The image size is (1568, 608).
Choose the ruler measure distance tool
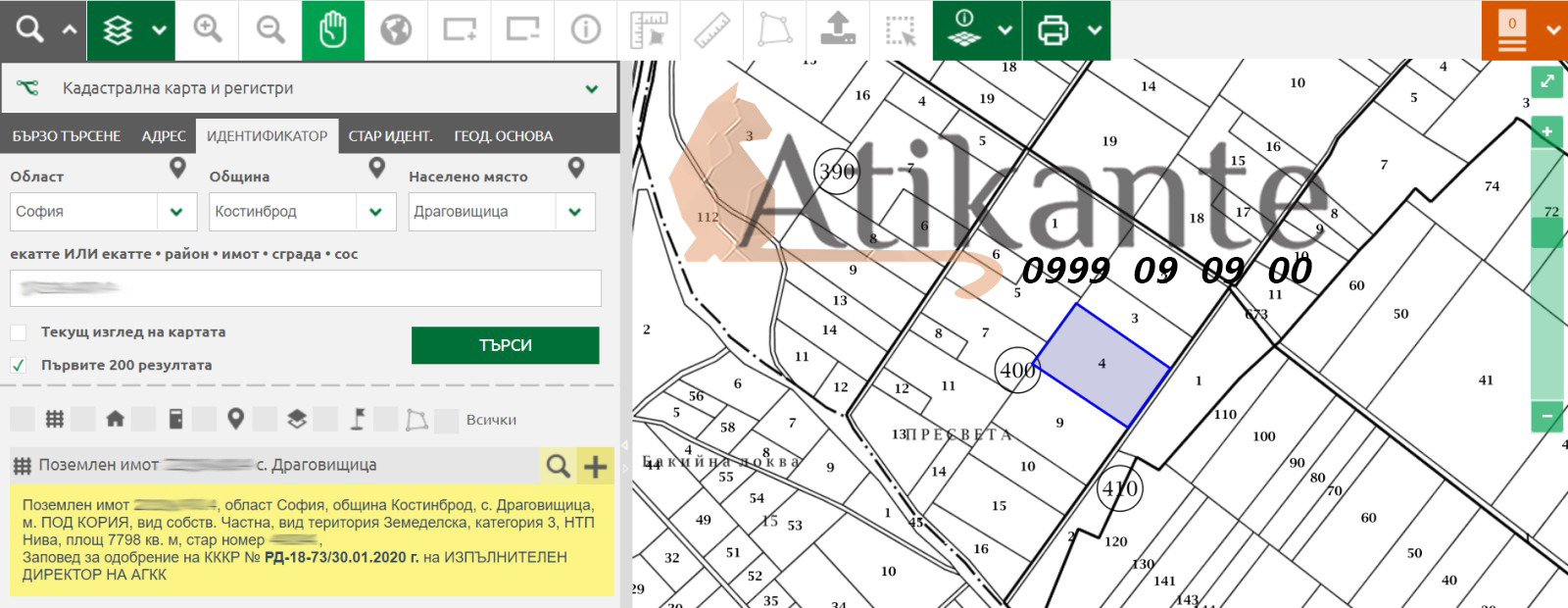coord(711,30)
